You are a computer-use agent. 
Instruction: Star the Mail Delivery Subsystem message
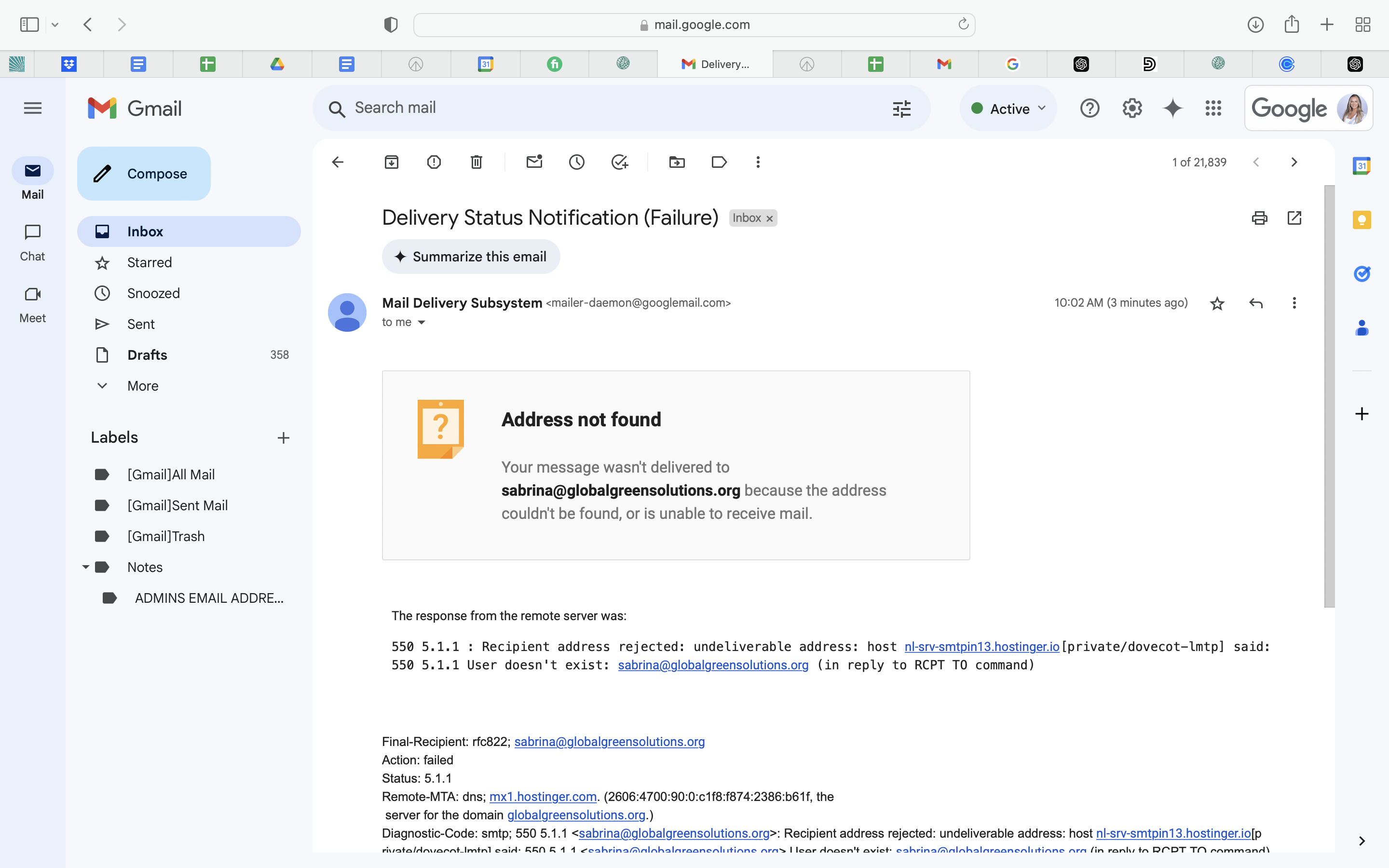tap(1217, 303)
